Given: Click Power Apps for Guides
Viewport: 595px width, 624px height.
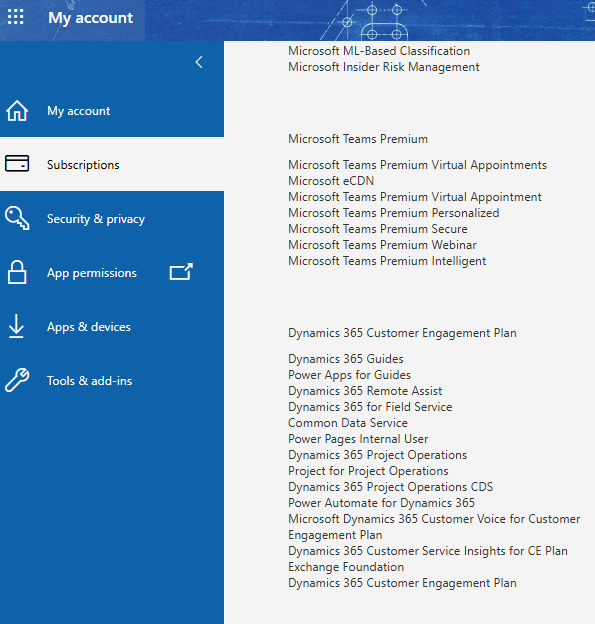Looking at the screenshot, I should click(349, 375).
